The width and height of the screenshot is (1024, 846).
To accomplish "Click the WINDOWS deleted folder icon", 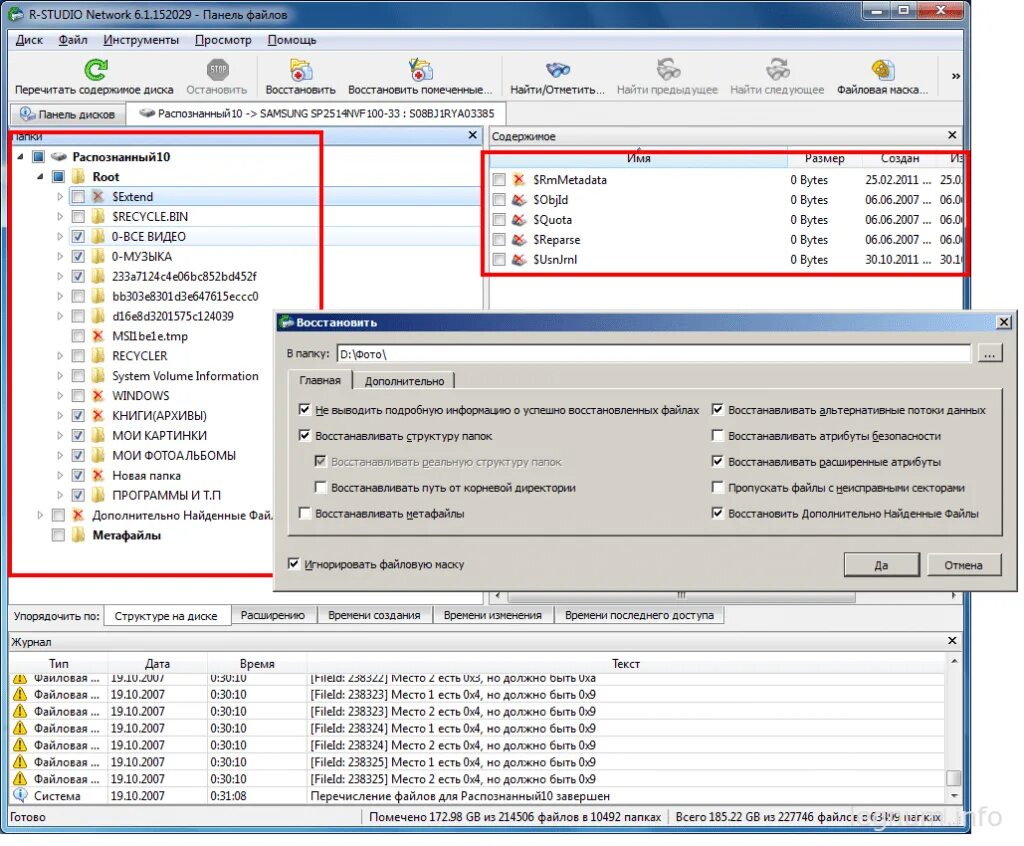I will (98, 395).
